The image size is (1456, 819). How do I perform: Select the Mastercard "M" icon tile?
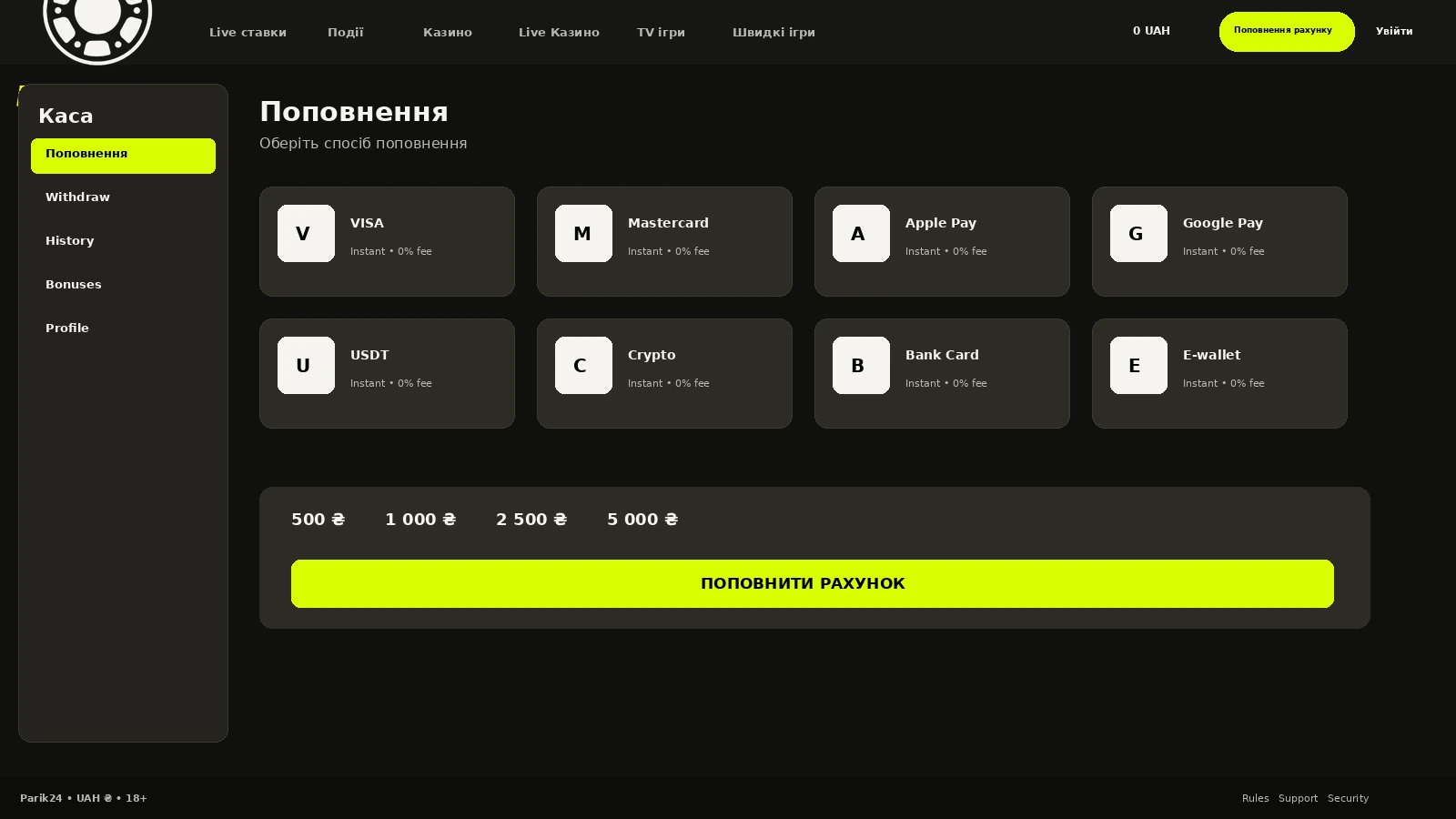pyautogui.click(x=583, y=234)
